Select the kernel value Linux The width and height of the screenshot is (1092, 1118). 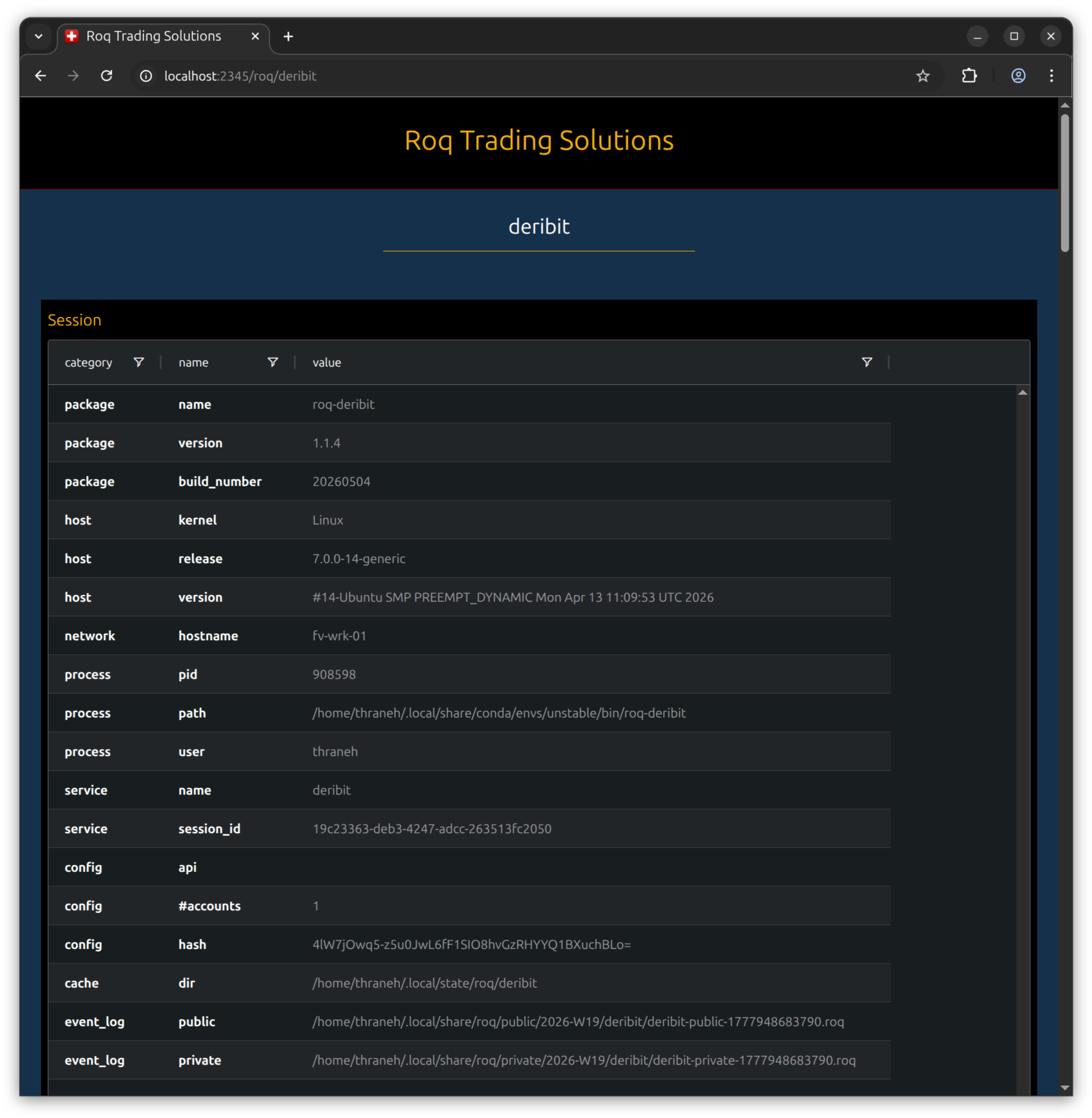[x=327, y=519]
